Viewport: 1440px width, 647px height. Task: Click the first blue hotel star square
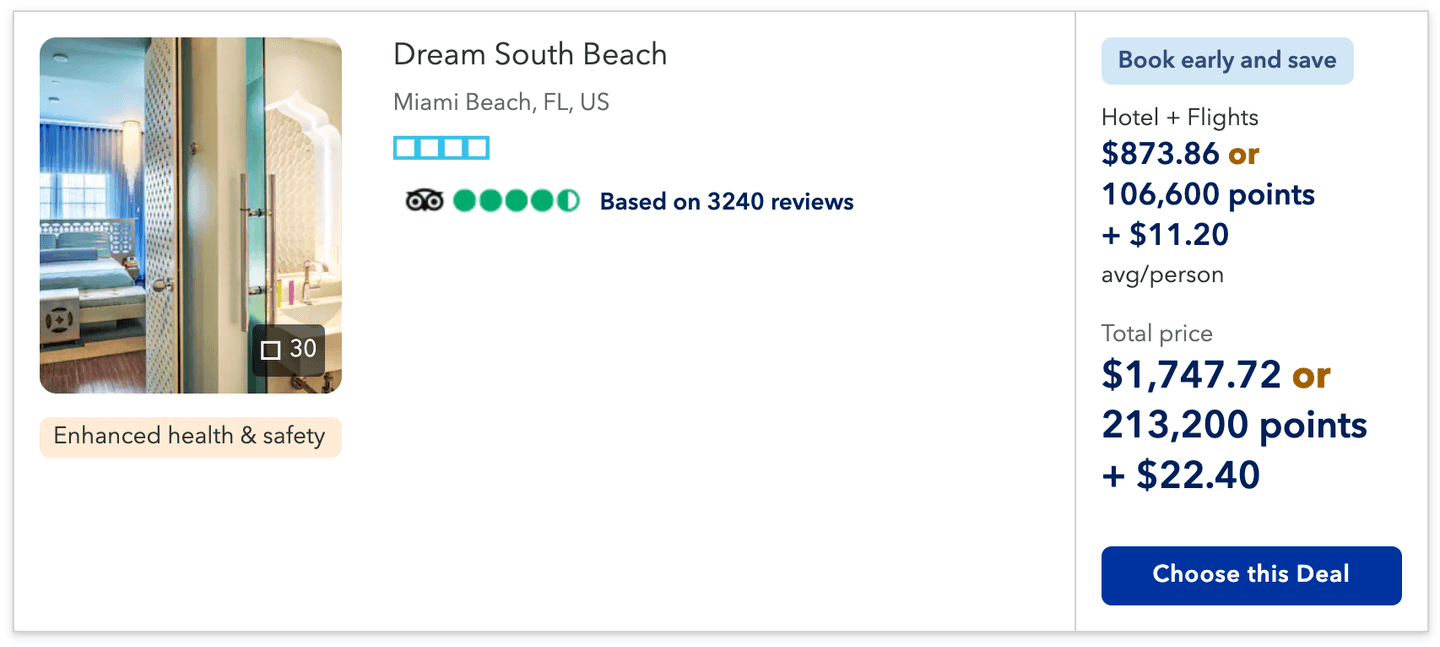(405, 148)
